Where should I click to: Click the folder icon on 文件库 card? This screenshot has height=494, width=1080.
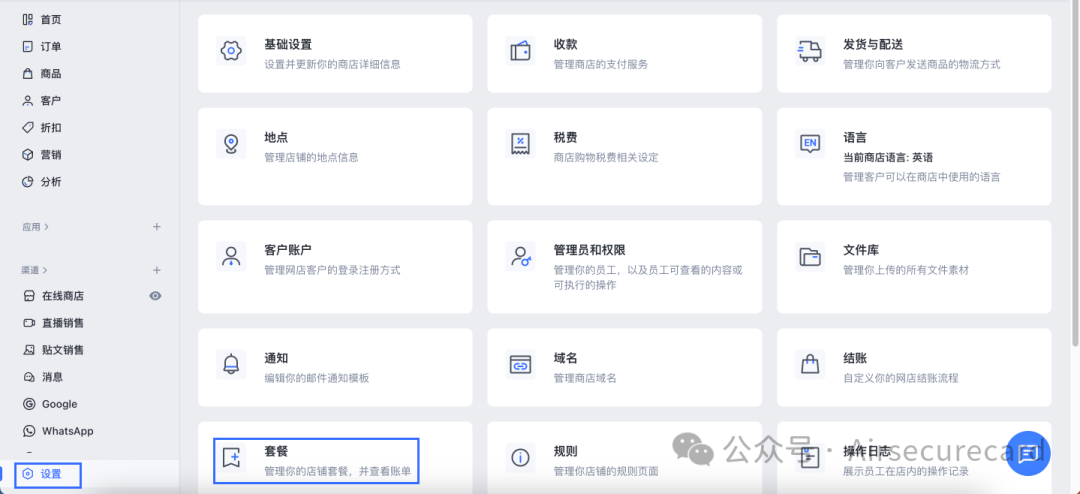pyautogui.click(x=810, y=256)
